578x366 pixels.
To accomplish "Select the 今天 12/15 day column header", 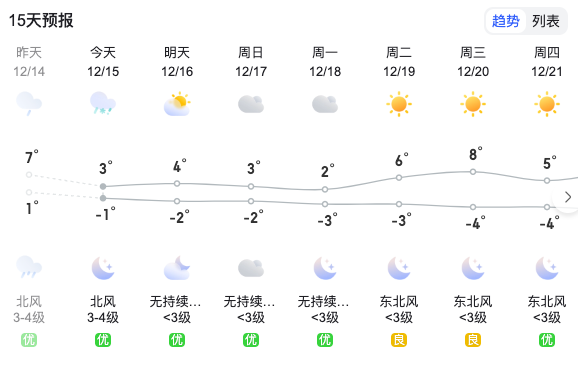I will (103, 62).
